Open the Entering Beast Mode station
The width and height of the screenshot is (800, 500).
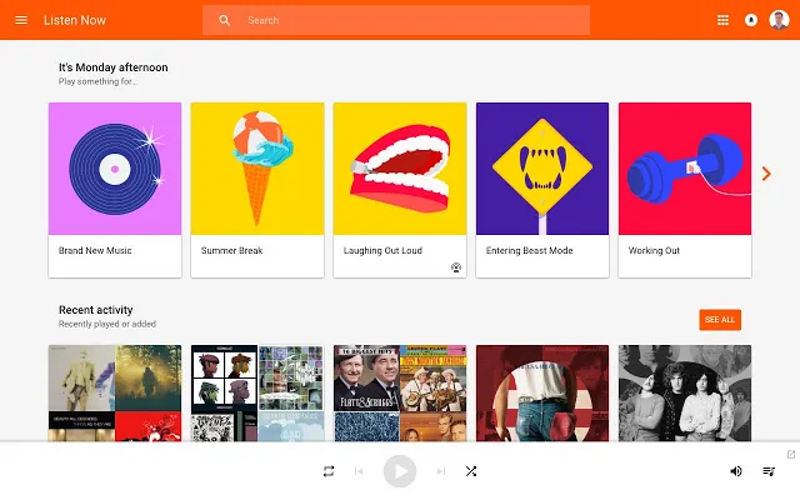542,189
